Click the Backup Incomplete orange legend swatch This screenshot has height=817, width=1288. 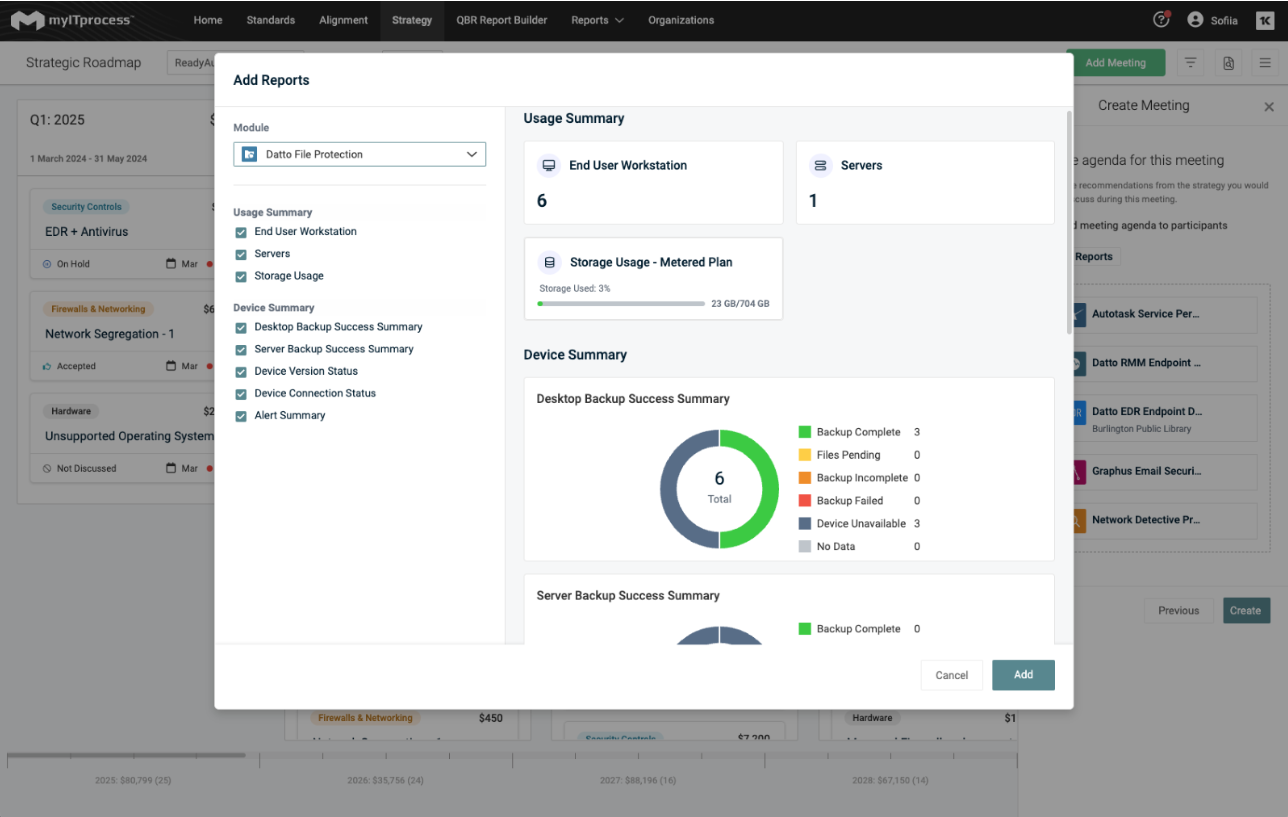coord(805,478)
